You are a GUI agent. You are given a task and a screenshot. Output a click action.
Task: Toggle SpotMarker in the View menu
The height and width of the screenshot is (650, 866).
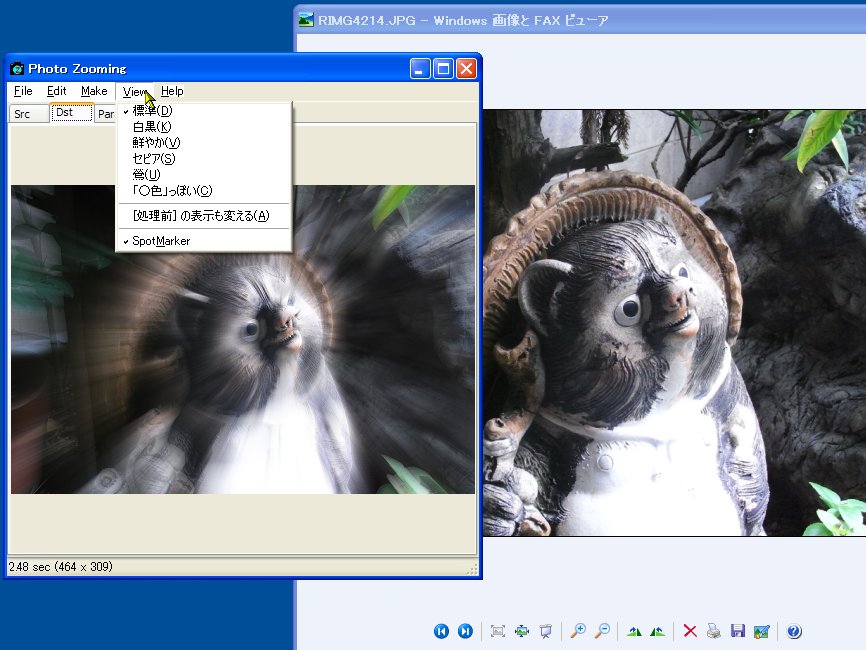160,241
